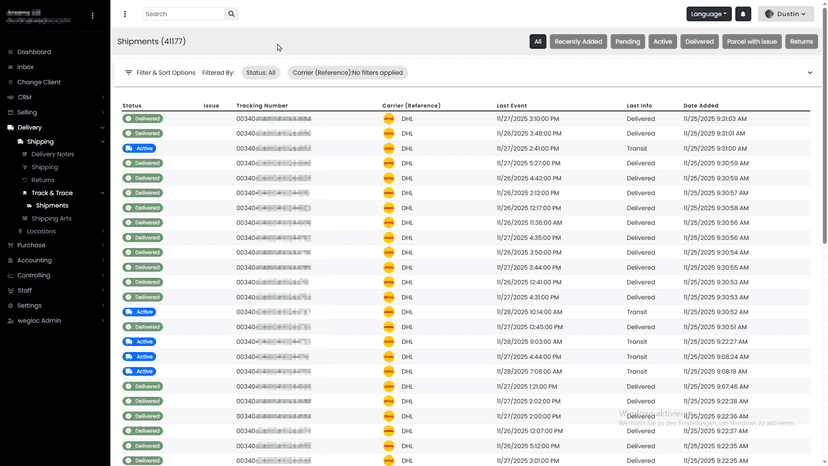Open the Dustin user menu
The image size is (828, 466).
tap(786, 14)
